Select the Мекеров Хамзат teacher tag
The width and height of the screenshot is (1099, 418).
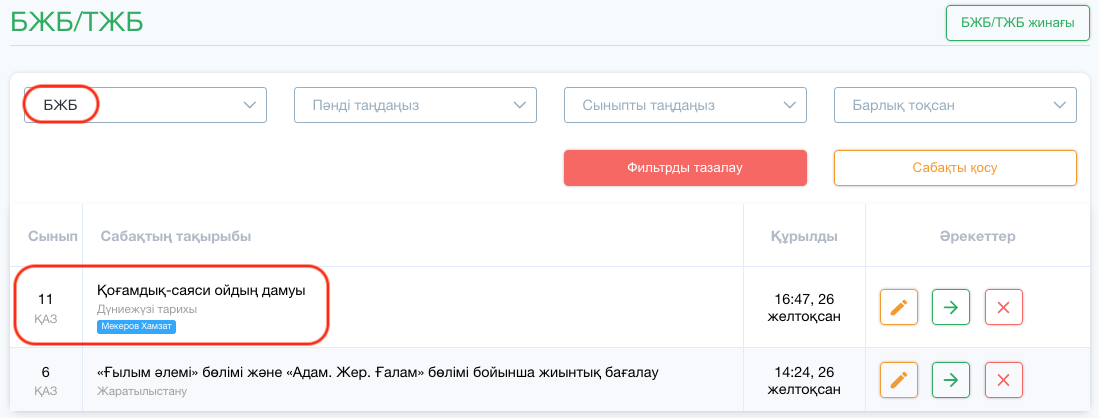pyautogui.click(x=137, y=326)
